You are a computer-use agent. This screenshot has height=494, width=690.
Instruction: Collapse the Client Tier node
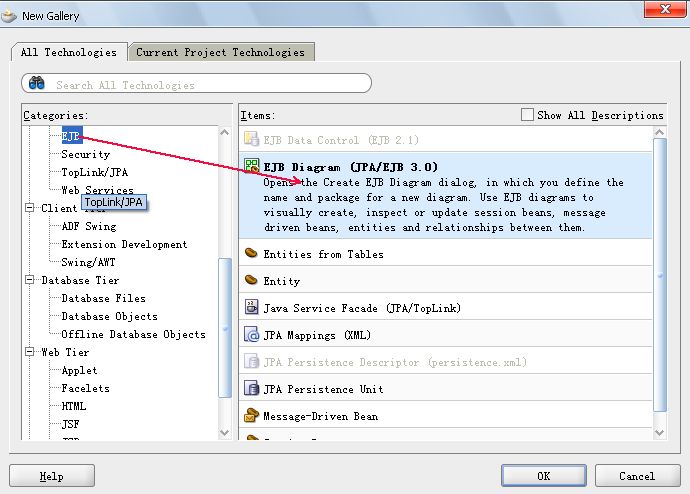29,208
